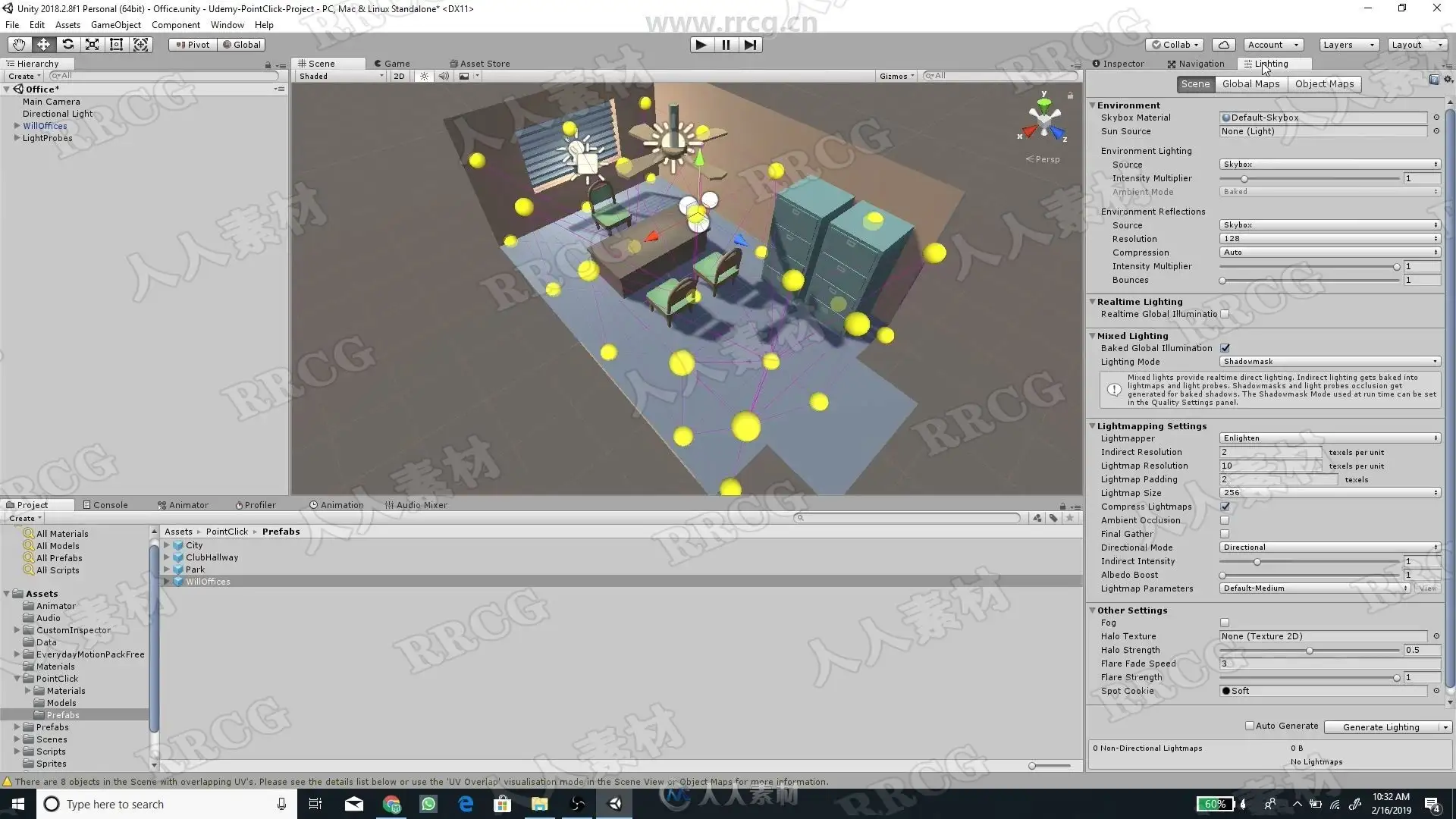Toggle scene audio speaker icon
The width and height of the screenshot is (1456, 819).
[444, 76]
